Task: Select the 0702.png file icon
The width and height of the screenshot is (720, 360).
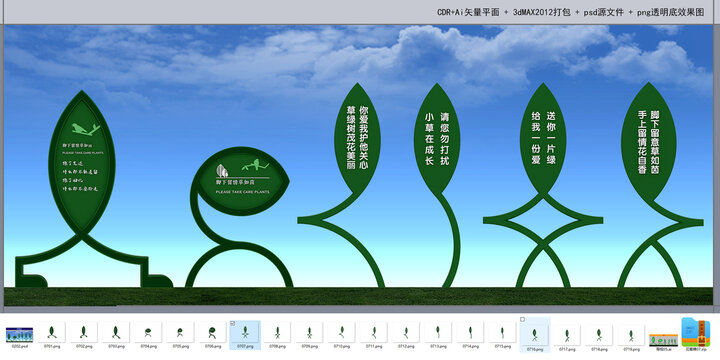Action: 84,332
